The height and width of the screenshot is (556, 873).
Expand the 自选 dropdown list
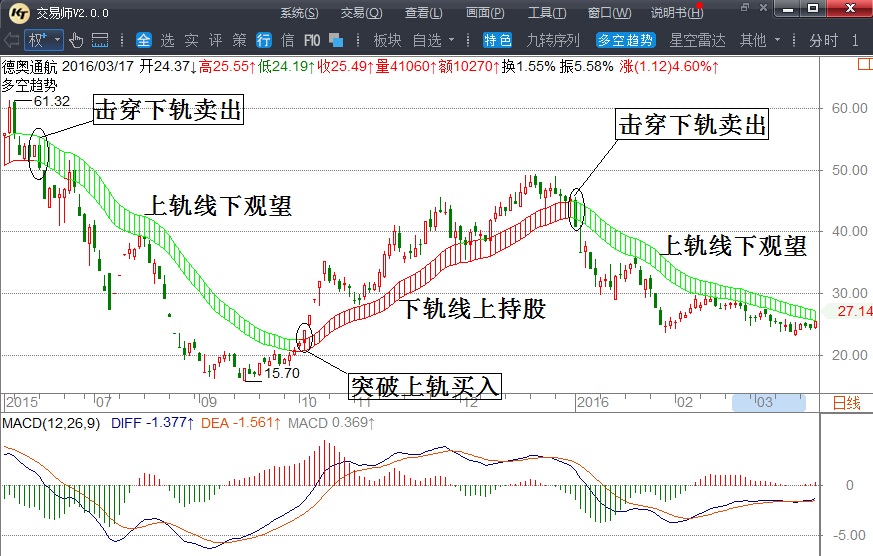point(434,40)
